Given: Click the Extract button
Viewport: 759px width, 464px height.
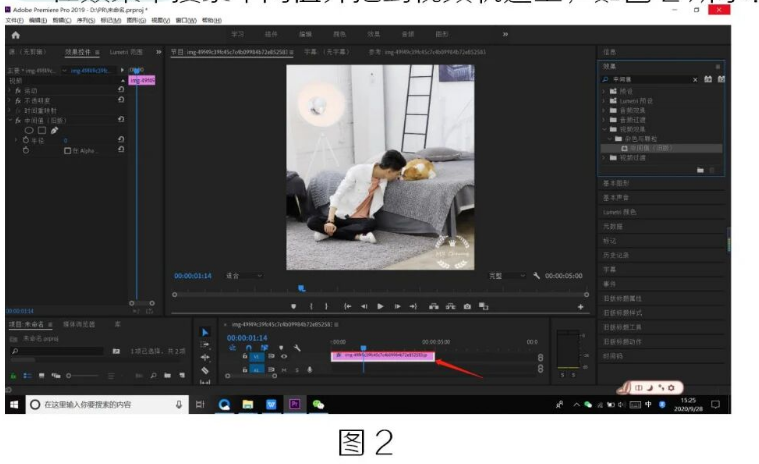Looking at the screenshot, I should [x=451, y=306].
